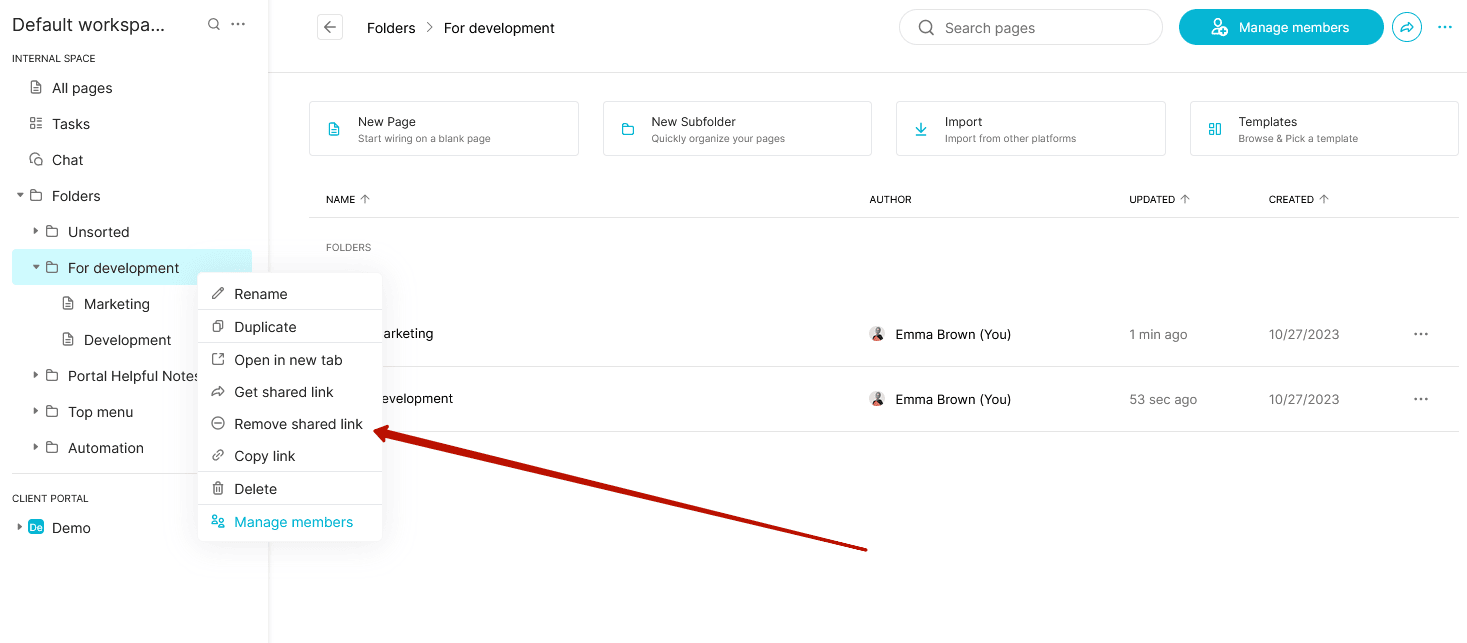This screenshot has width=1467, height=643.
Task: Expand the Automation folder arrow
Action: 36,447
